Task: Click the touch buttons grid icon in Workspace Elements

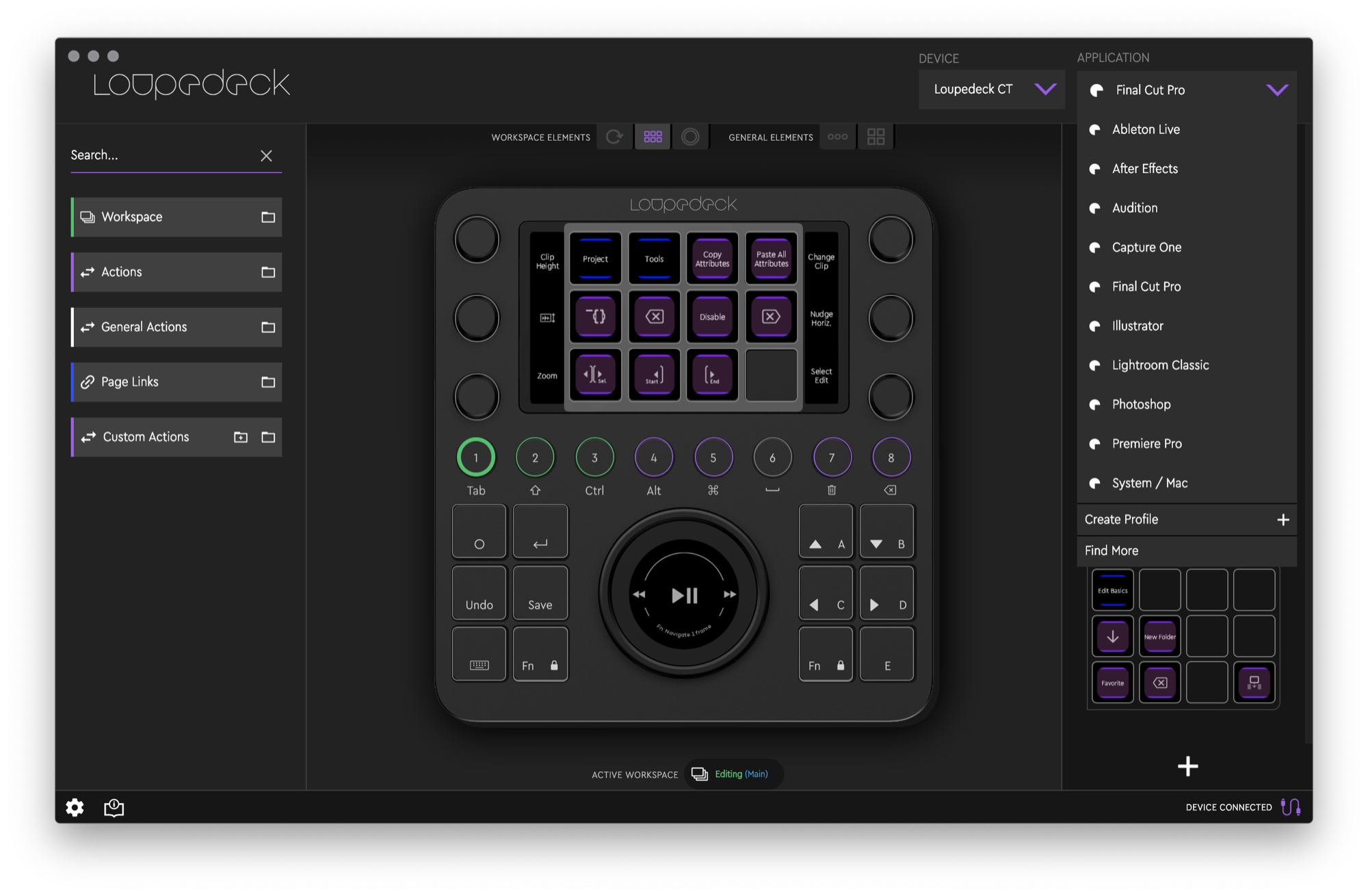Action: 653,137
